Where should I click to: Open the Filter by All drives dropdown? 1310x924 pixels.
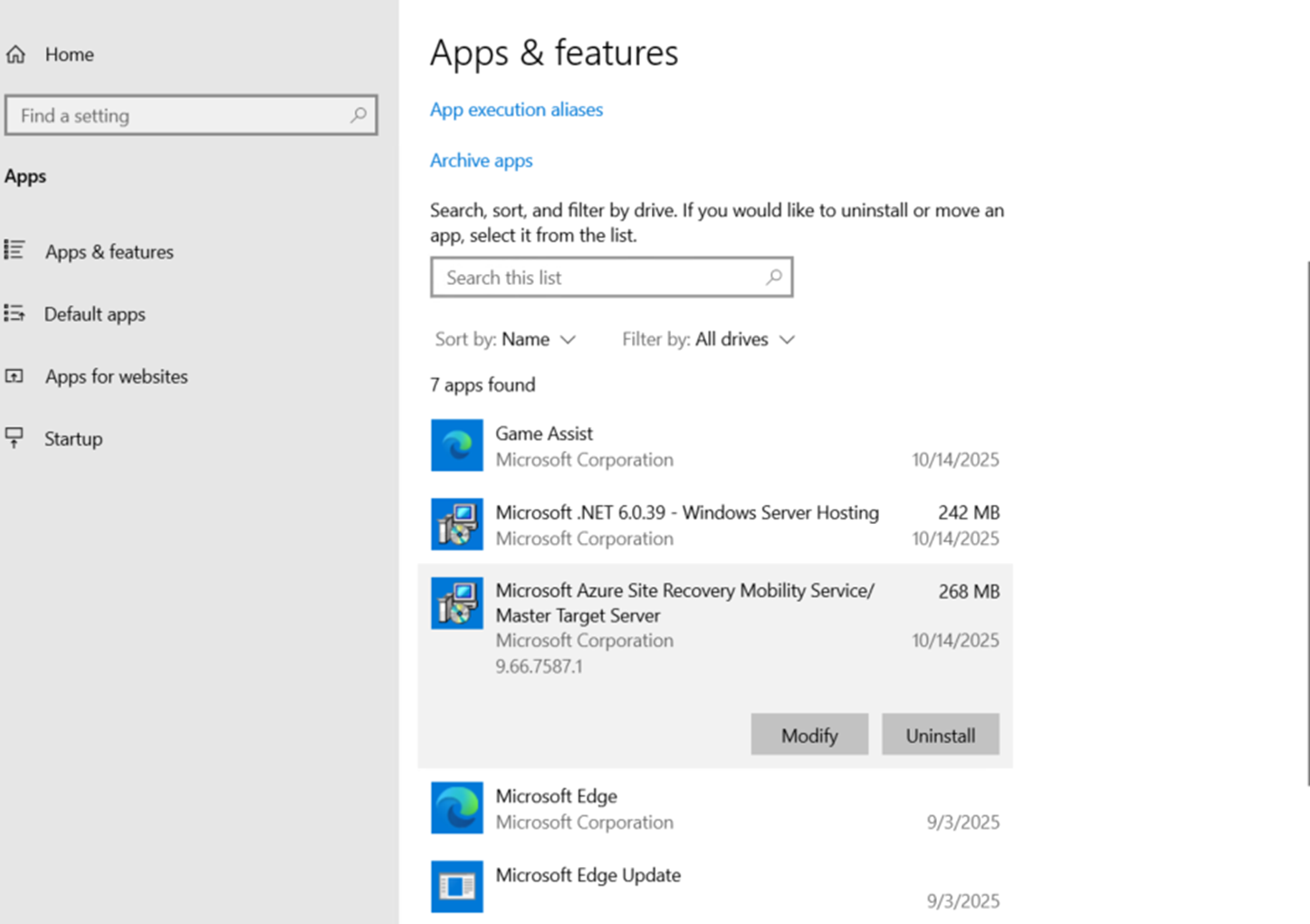pyautogui.click(x=708, y=339)
